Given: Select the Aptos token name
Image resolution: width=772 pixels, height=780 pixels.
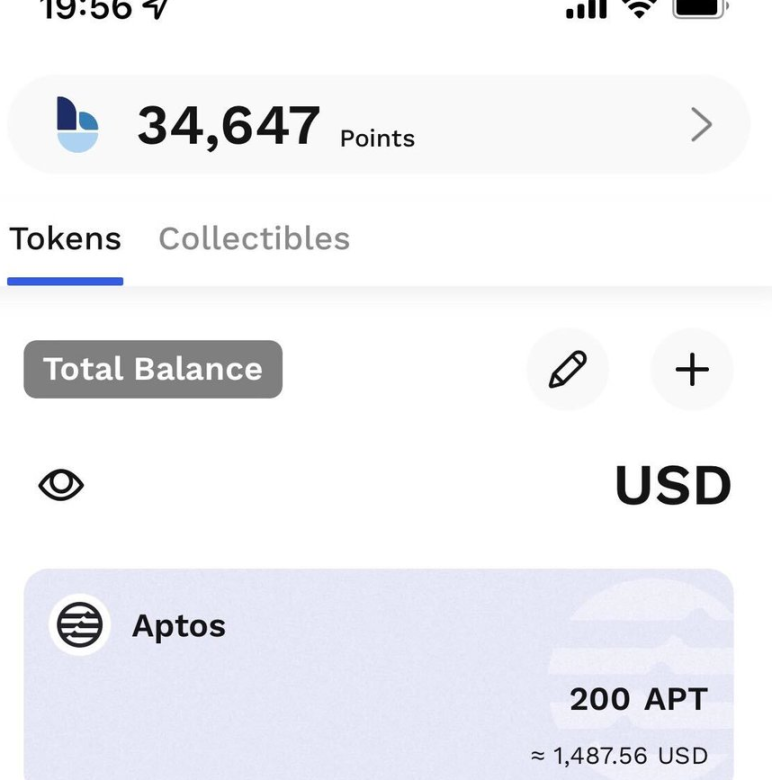Looking at the screenshot, I should click(x=179, y=627).
